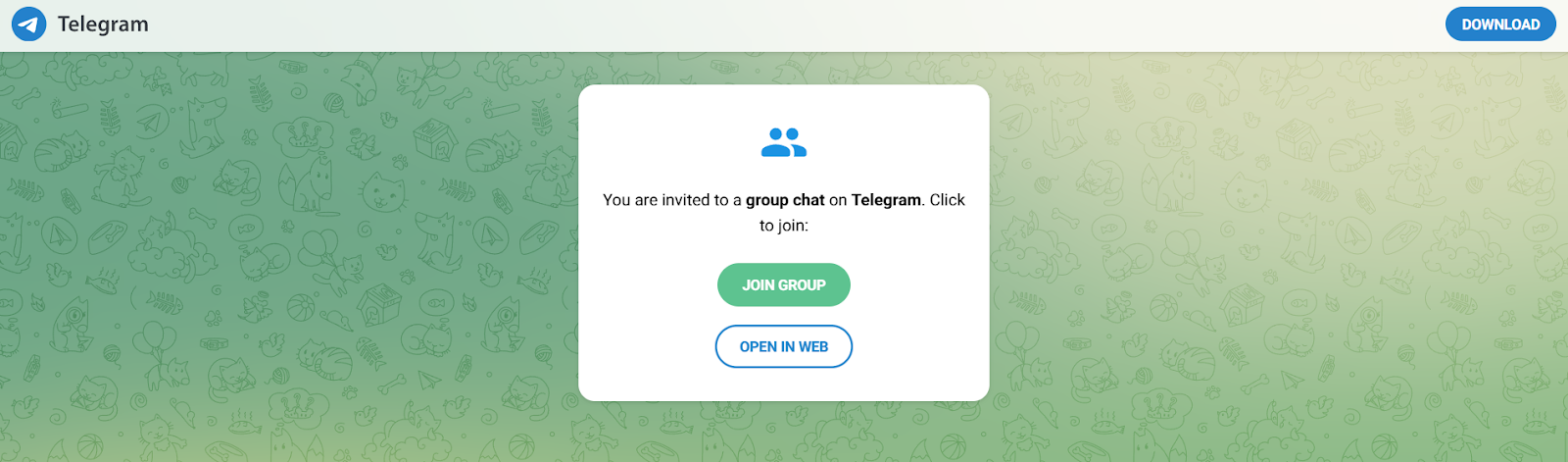The height and width of the screenshot is (462, 1568).
Task: Open the chat with OPEN IN WEB
Action: 784,346
